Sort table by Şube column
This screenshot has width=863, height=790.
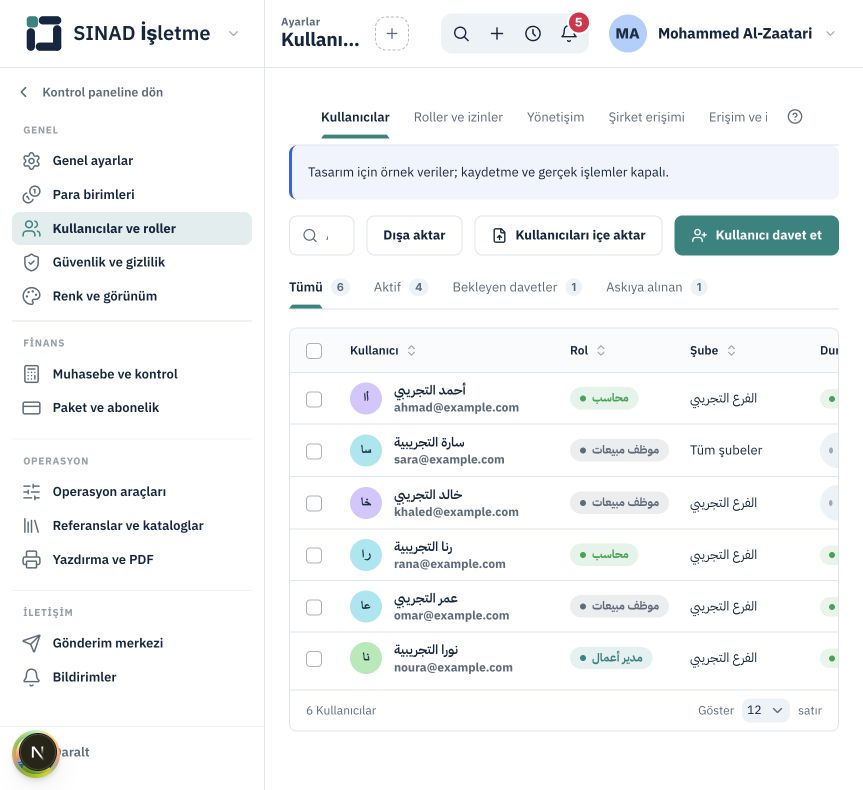(713, 351)
